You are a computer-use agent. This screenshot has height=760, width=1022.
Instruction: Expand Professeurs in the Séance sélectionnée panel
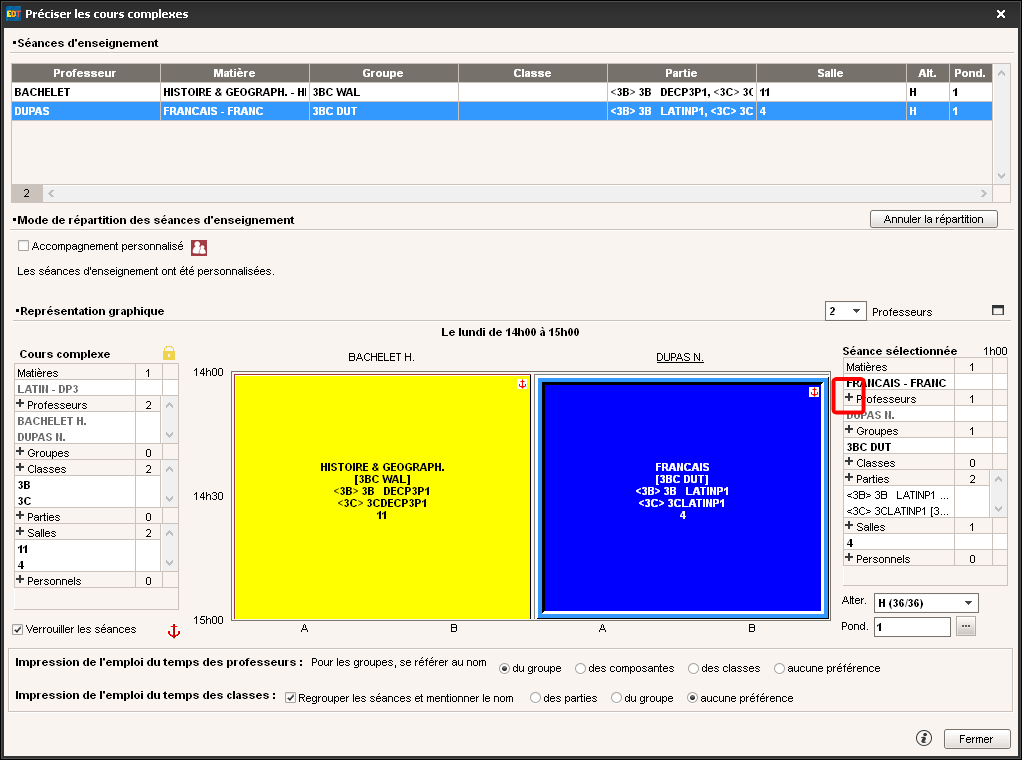[x=849, y=398]
